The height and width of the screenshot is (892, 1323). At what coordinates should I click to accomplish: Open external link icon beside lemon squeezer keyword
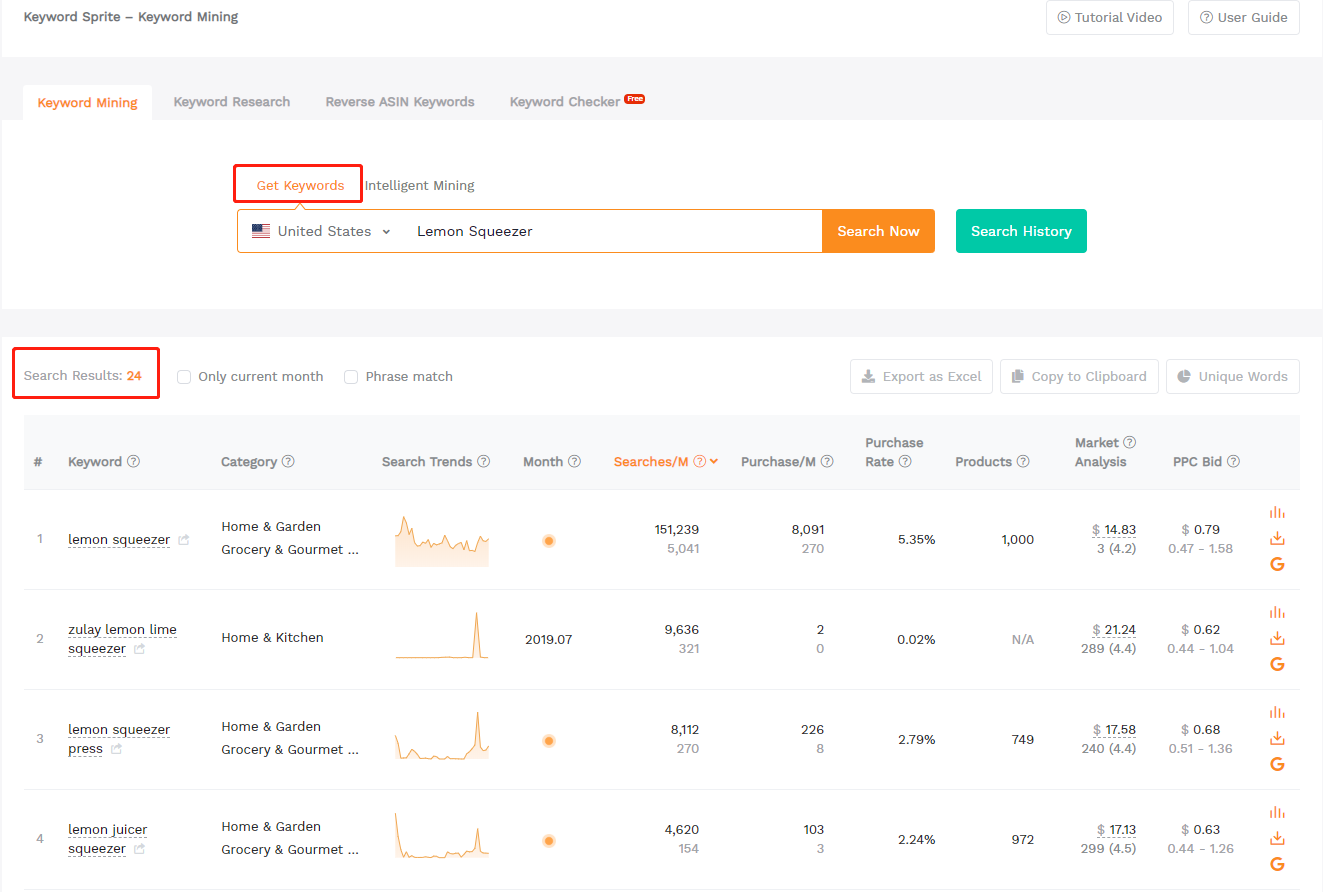click(183, 540)
